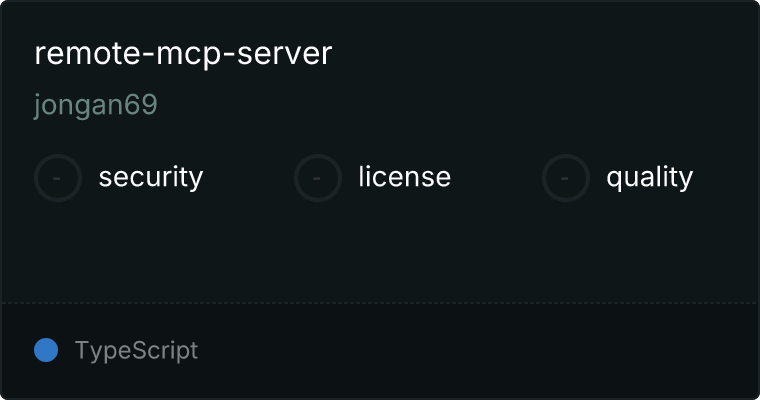Click the blue TypeScript language dot
Viewport: 760px width, 400px height.
click(46, 350)
